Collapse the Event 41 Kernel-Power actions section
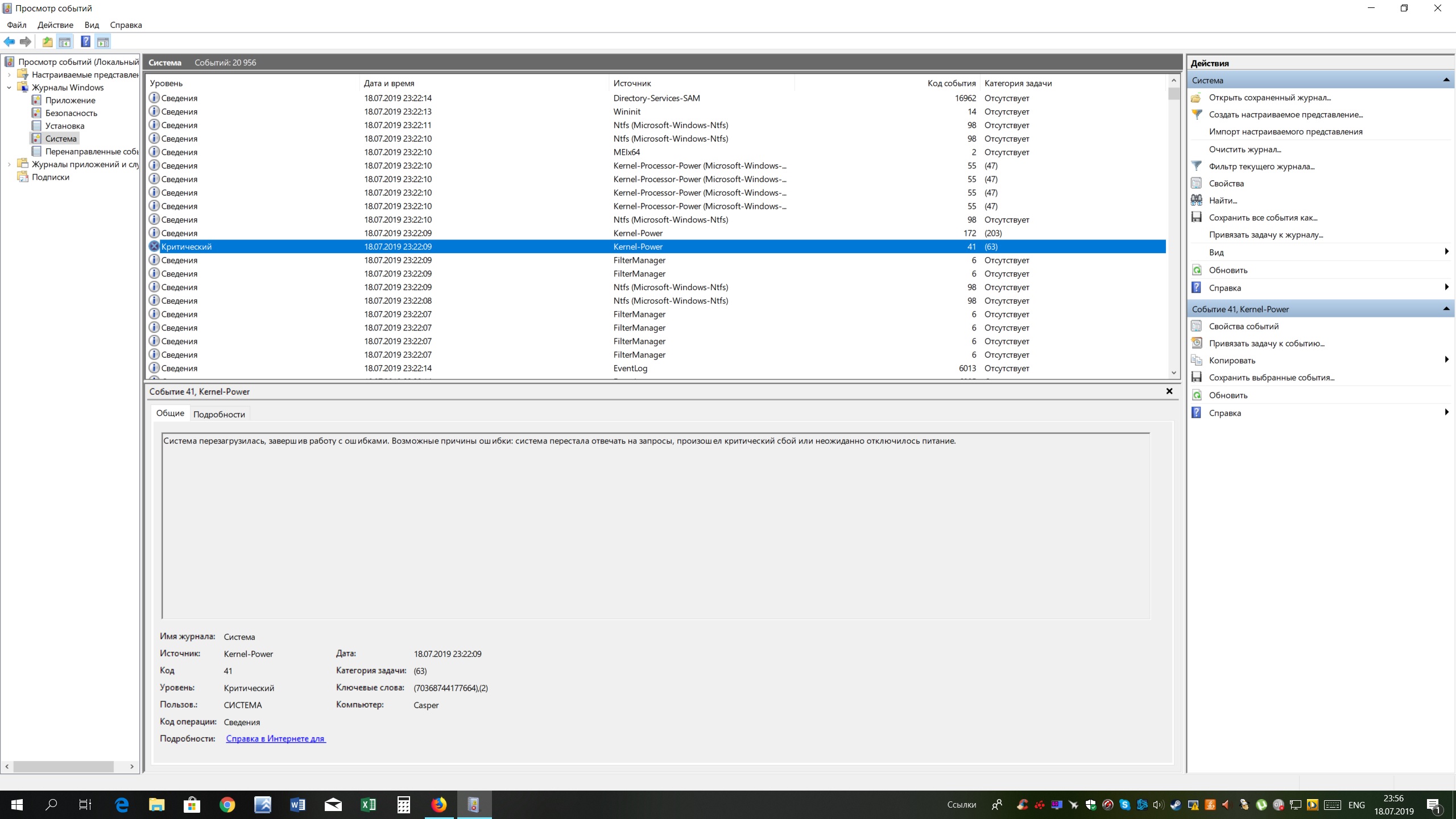This screenshot has width=1456, height=819. (x=1446, y=309)
